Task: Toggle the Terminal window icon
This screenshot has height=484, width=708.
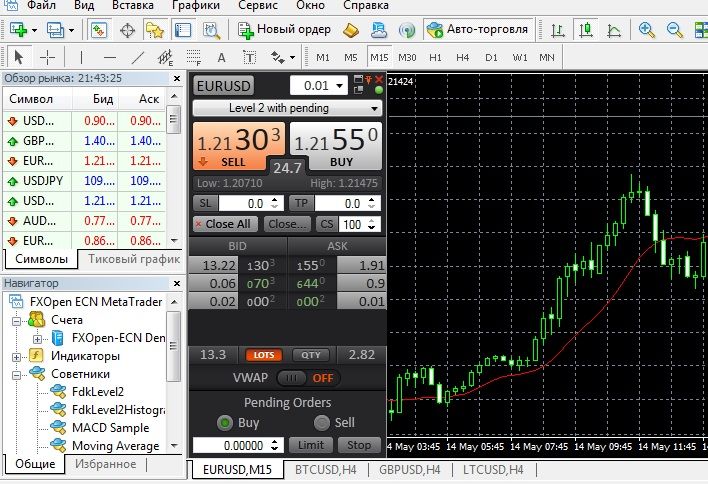Action: coord(183,30)
